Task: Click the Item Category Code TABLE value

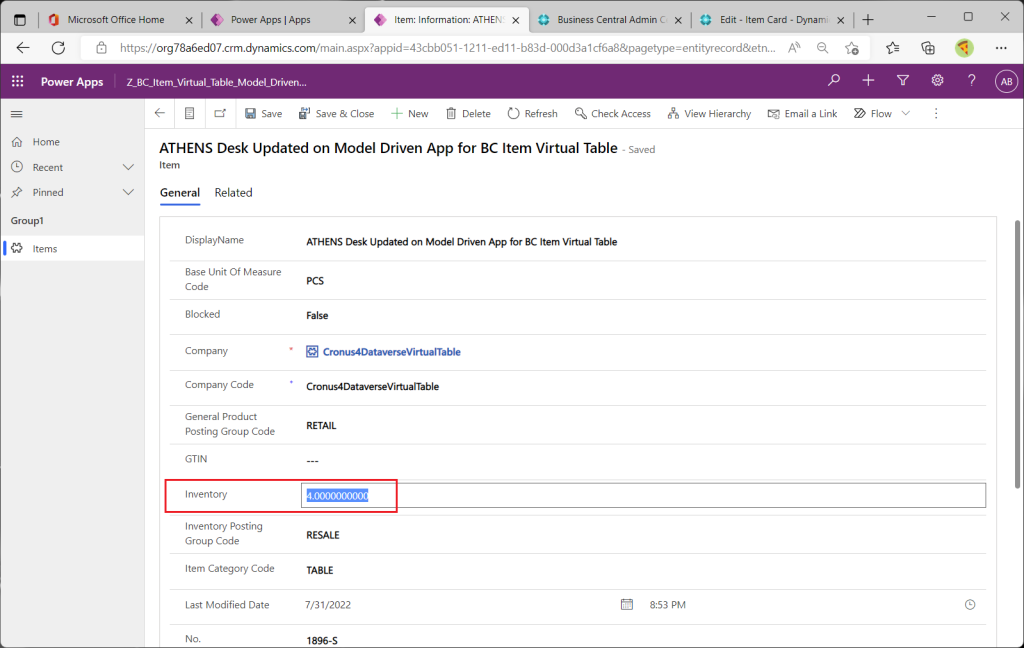Action: (319, 570)
